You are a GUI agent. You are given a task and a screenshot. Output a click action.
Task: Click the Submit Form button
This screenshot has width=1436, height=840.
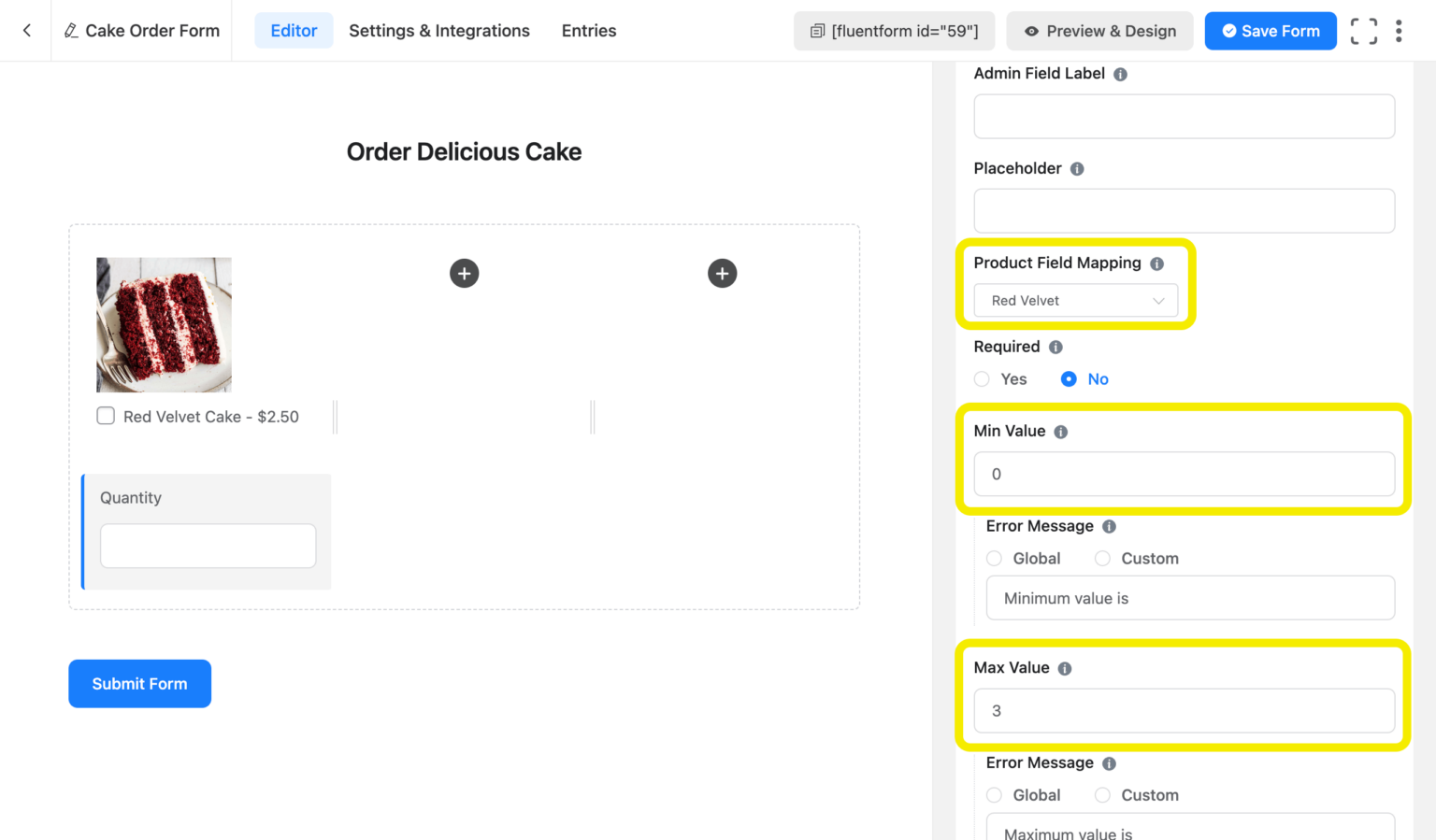(x=139, y=683)
